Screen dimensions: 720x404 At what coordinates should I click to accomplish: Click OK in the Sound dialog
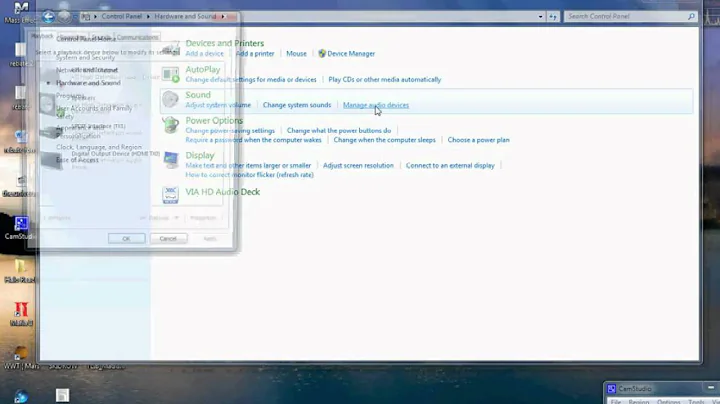pos(126,239)
